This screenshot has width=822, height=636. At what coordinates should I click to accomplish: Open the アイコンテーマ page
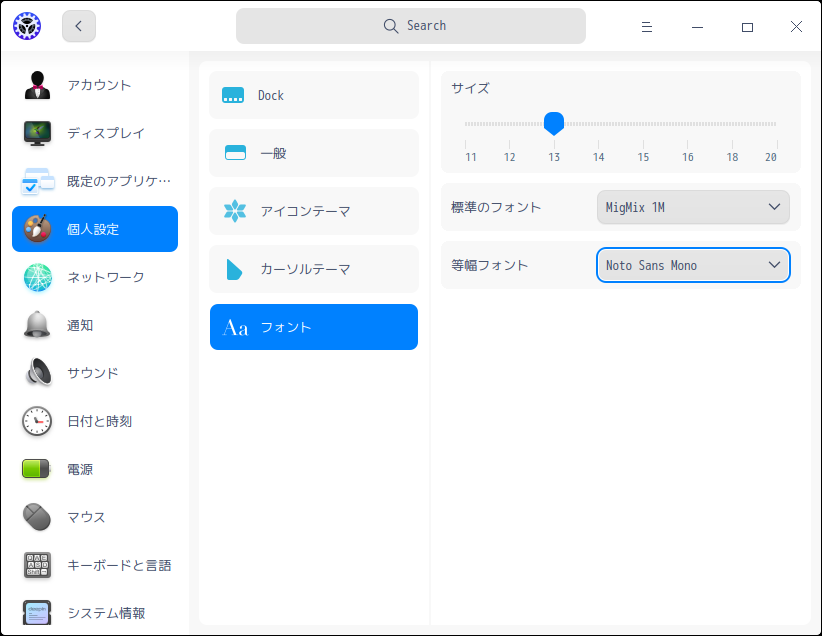pyautogui.click(x=313, y=211)
